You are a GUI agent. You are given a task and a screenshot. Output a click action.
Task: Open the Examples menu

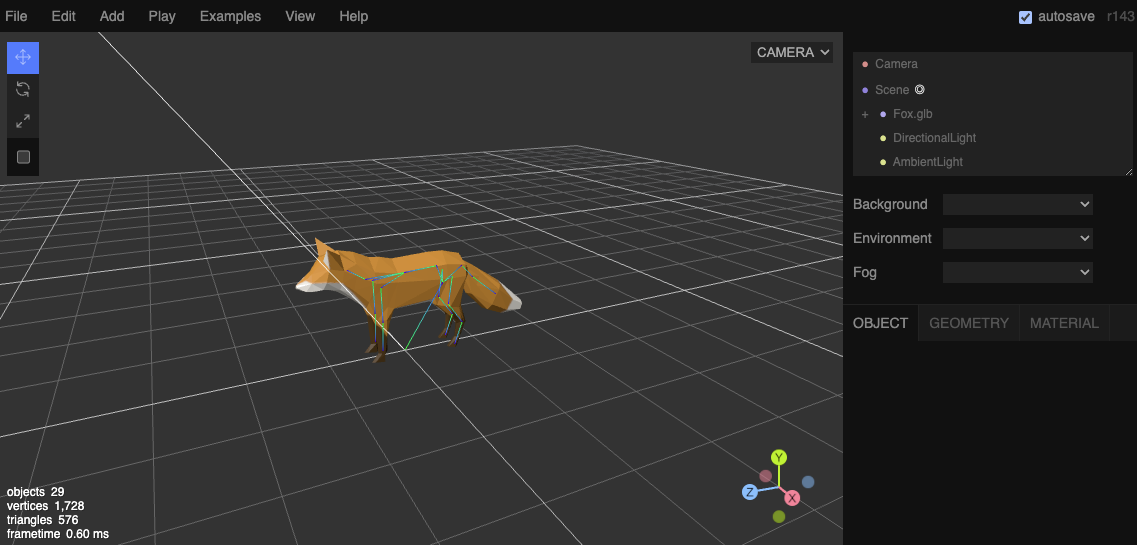click(230, 16)
